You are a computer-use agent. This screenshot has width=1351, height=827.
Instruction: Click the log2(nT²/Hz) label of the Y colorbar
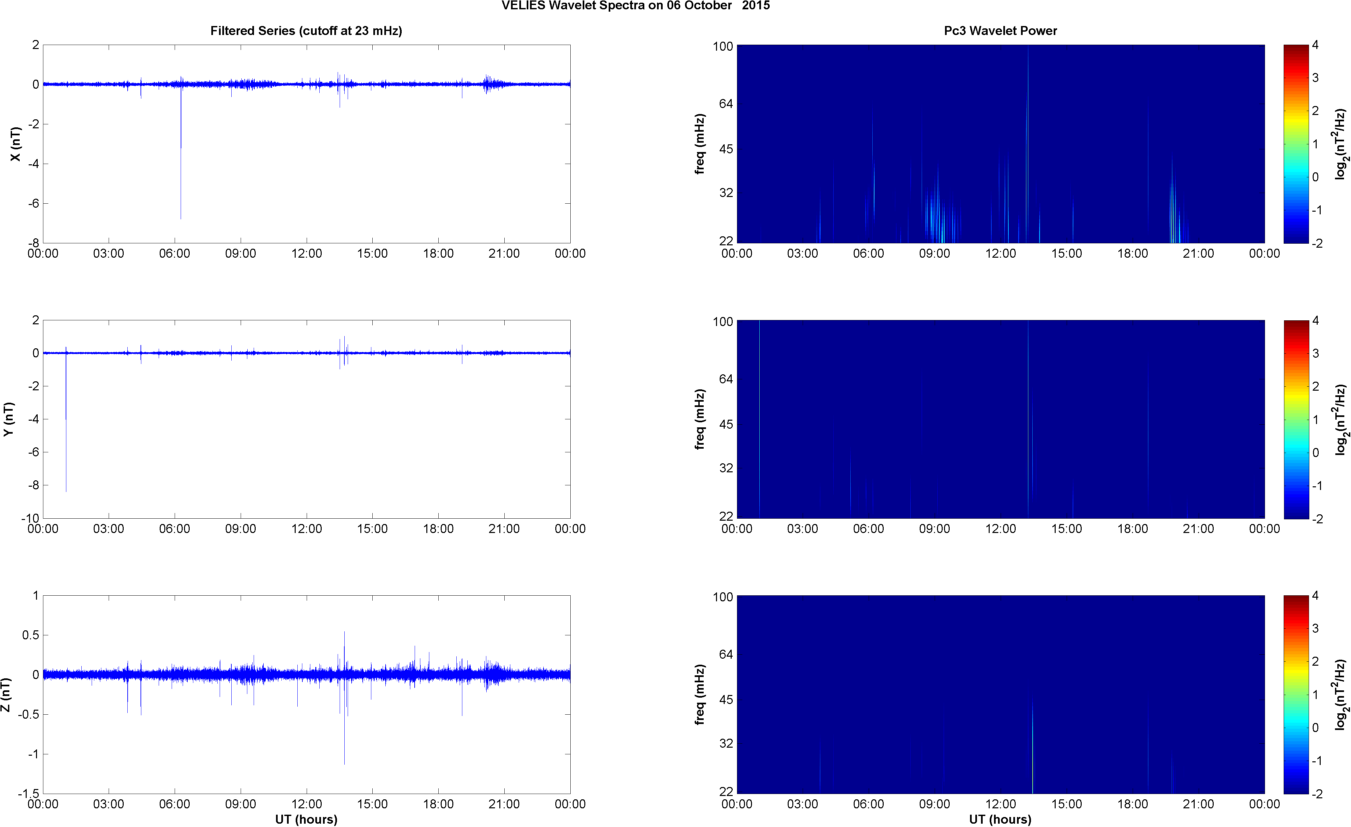1342,419
